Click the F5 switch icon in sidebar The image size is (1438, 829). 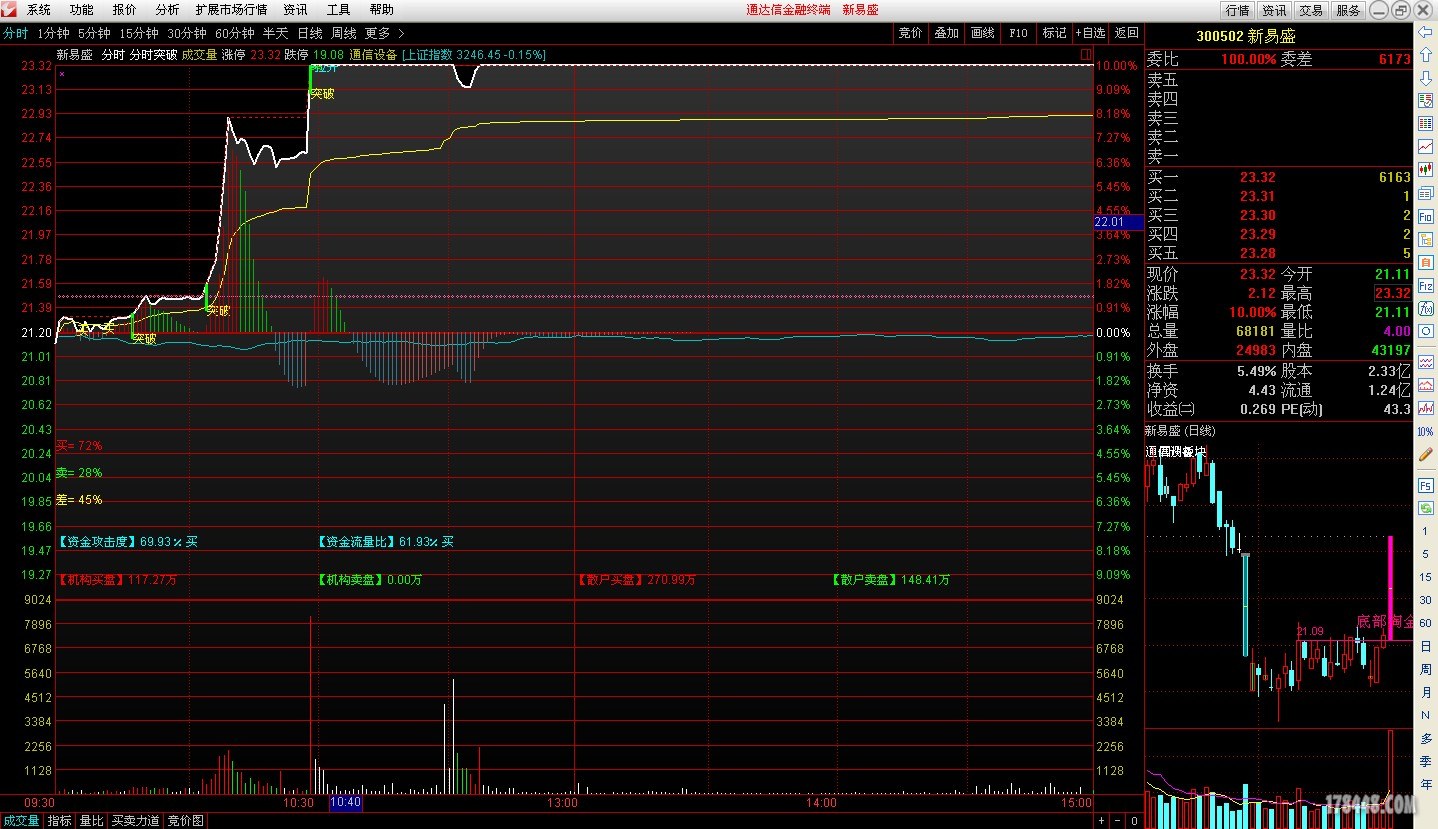tap(1426, 485)
